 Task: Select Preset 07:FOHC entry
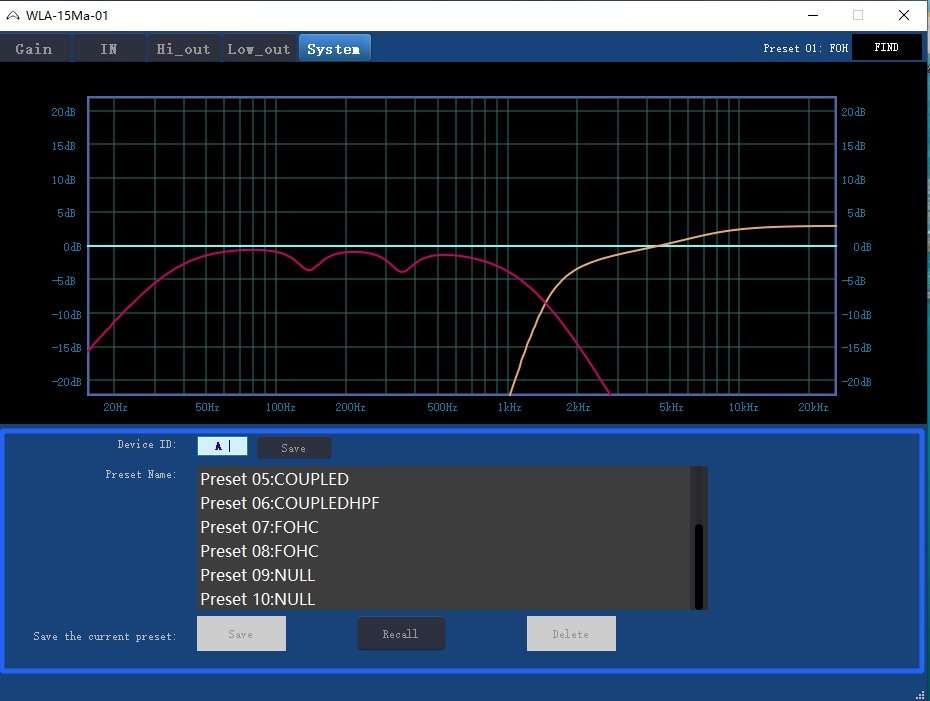(x=259, y=527)
